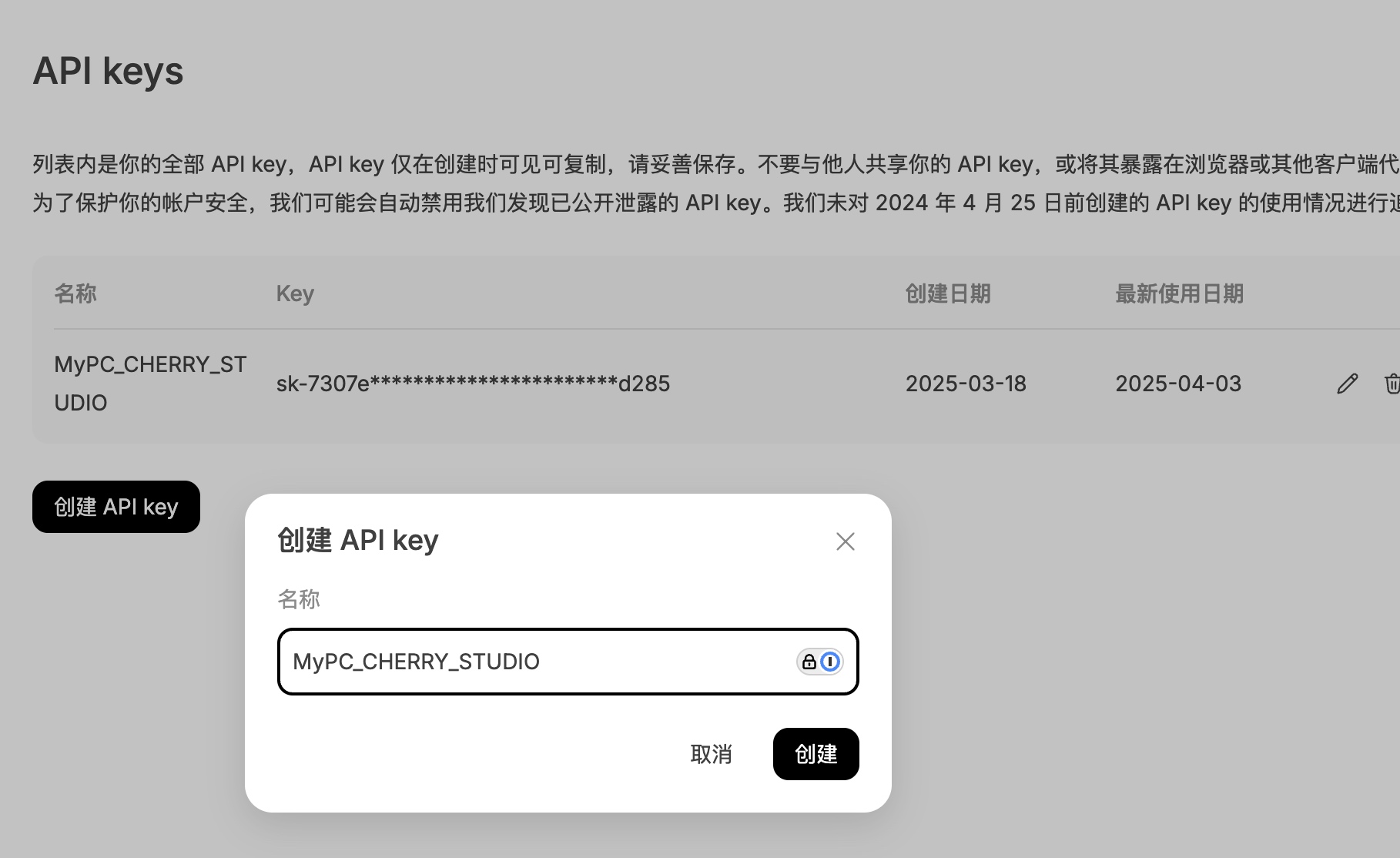Delete the key using the trash icon
Screen dimensions: 1400x858
tap(1392, 384)
